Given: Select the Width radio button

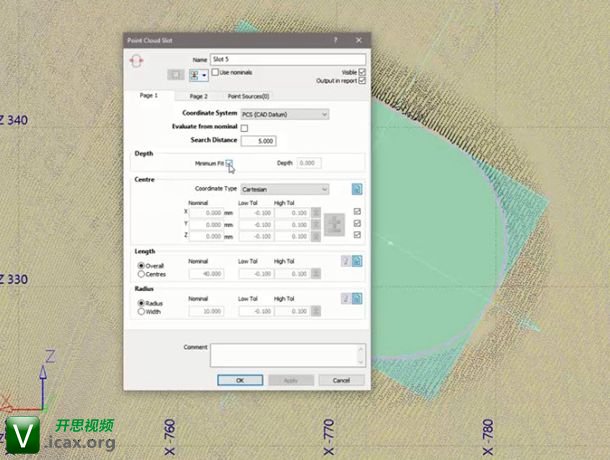Looking at the screenshot, I should (141, 311).
